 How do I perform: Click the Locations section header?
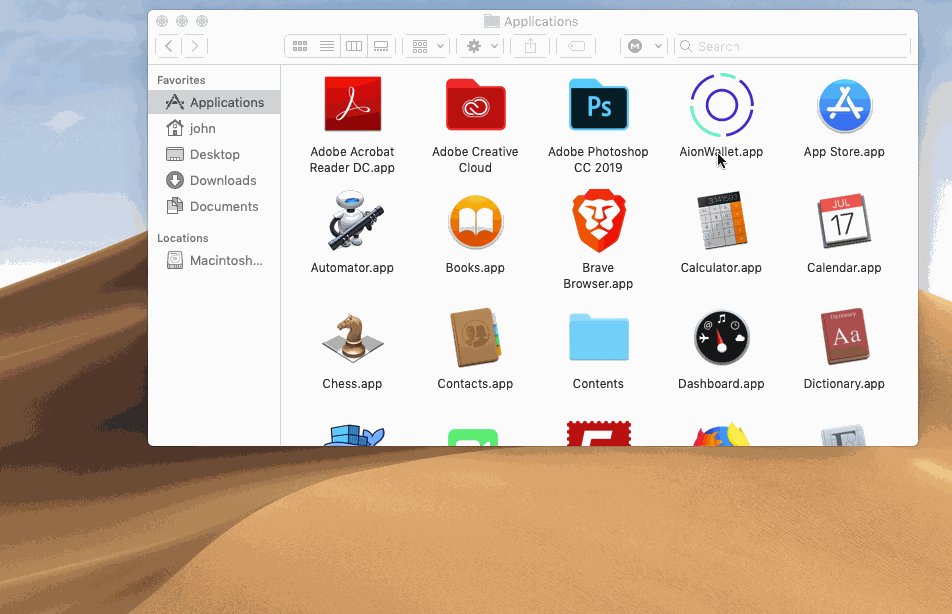tap(183, 238)
